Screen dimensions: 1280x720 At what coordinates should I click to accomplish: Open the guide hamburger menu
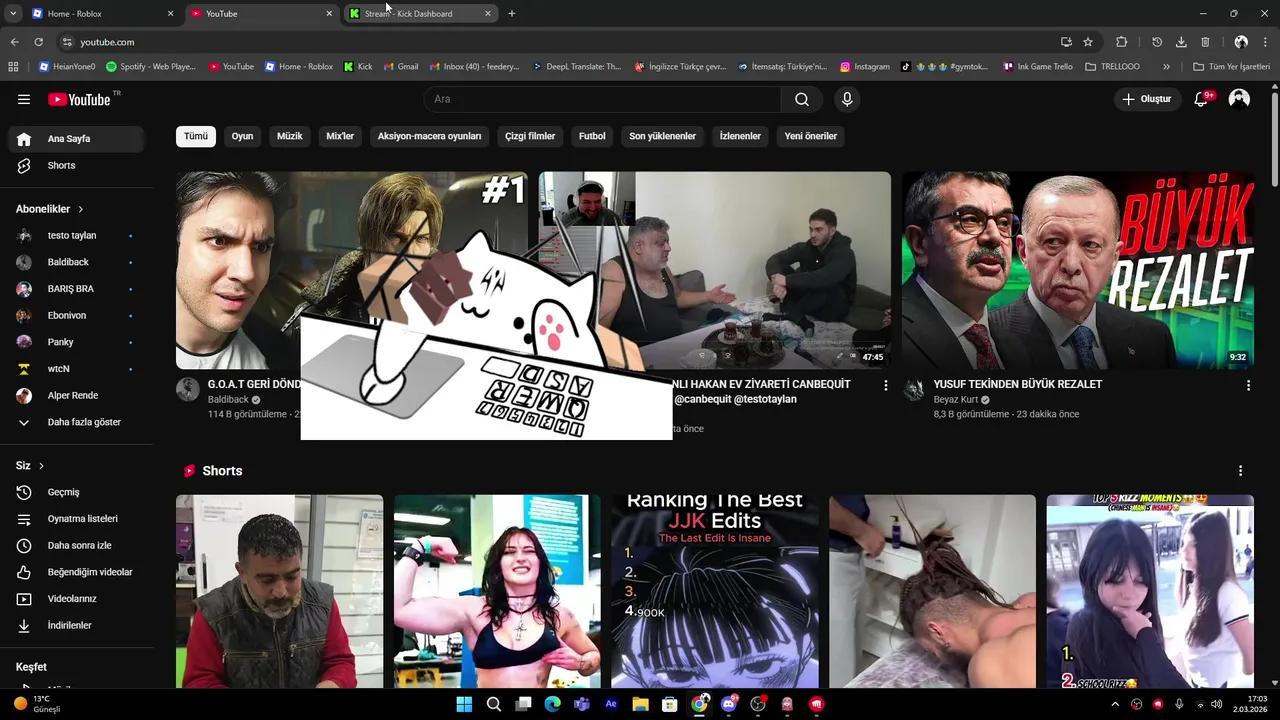tap(24, 99)
